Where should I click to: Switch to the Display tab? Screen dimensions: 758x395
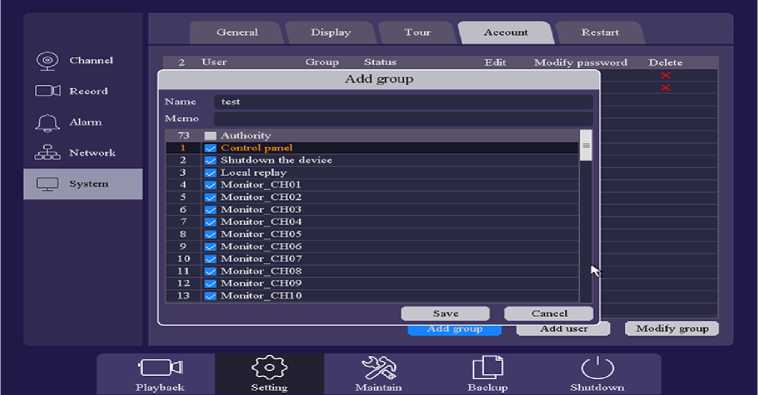(331, 33)
